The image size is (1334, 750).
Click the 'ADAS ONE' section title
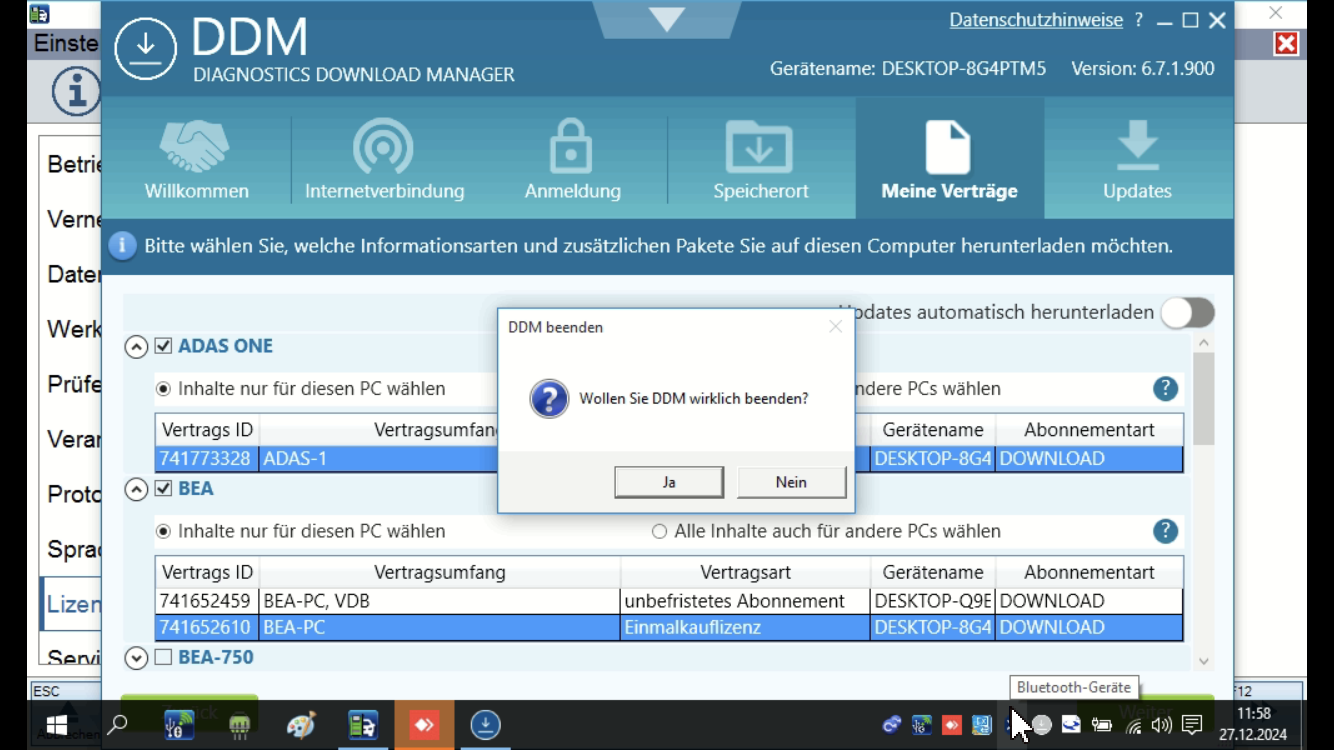coord(225,346)
